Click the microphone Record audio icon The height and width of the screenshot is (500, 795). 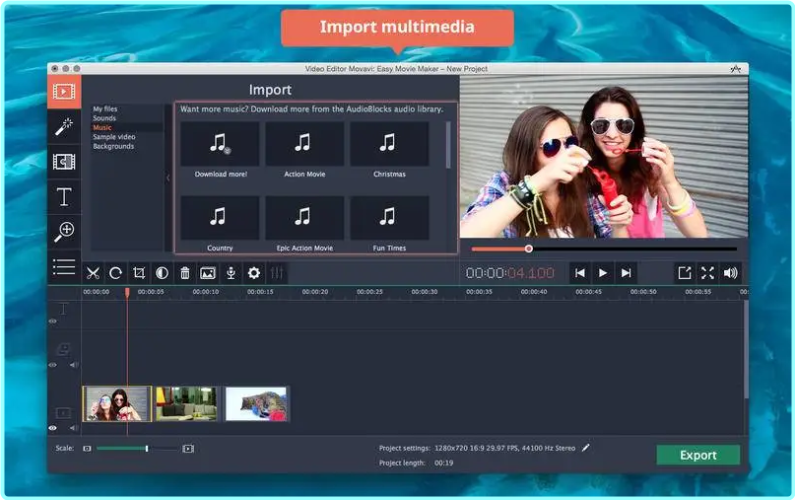click(x=231, y=273)
